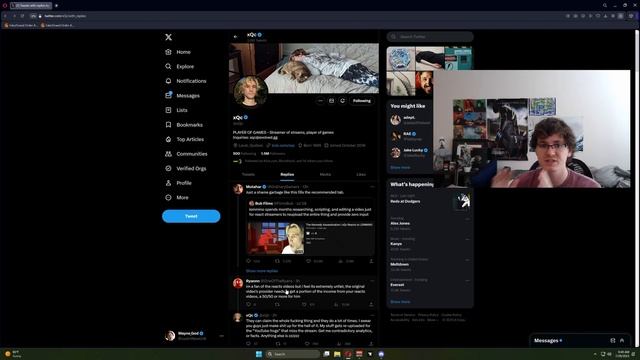This screenshot has height=360, width=640.
Task: Open options menu on Ryannn's tweet
Action: tap(372, 281)
